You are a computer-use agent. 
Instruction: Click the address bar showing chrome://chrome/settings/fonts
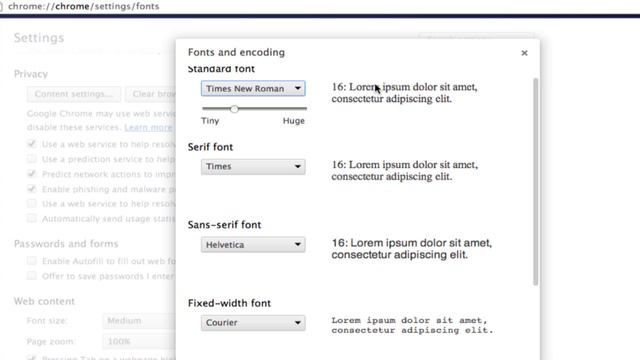(84, 6)
